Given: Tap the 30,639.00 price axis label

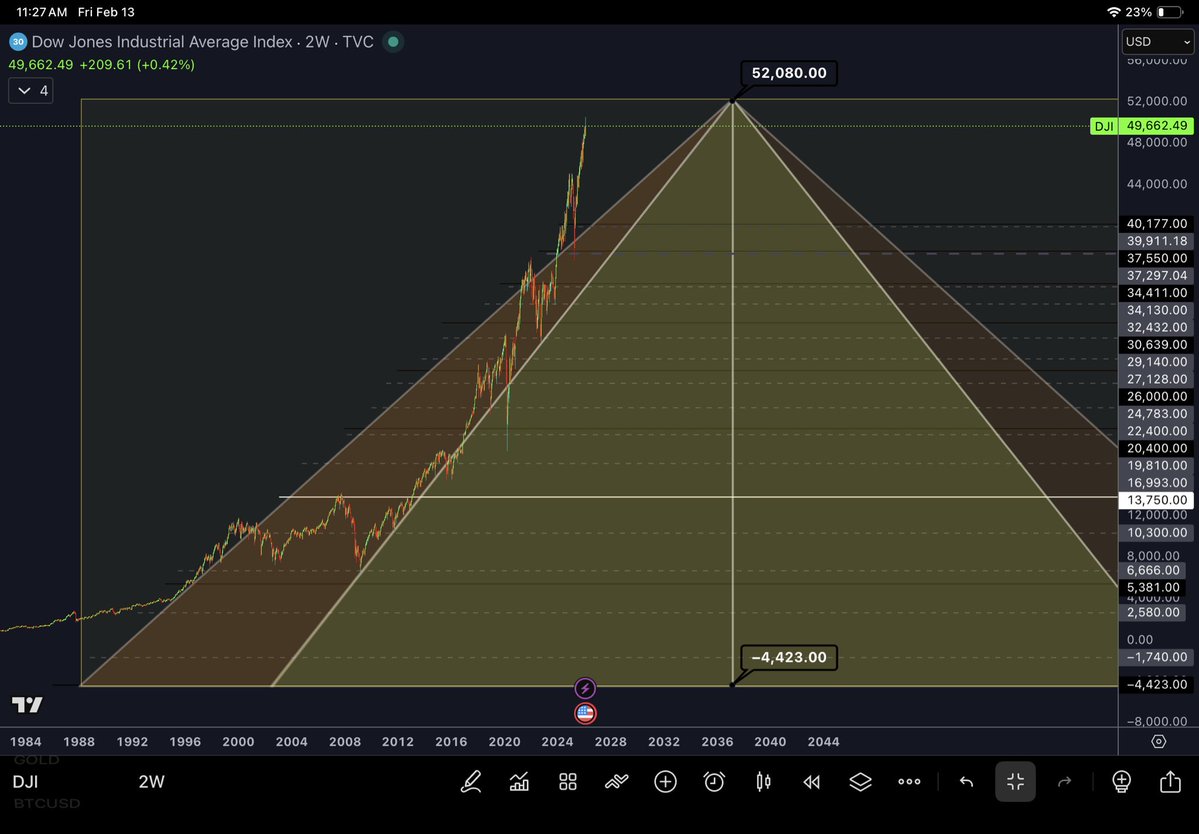Looking at the screenshot, I should (1156, 345).
